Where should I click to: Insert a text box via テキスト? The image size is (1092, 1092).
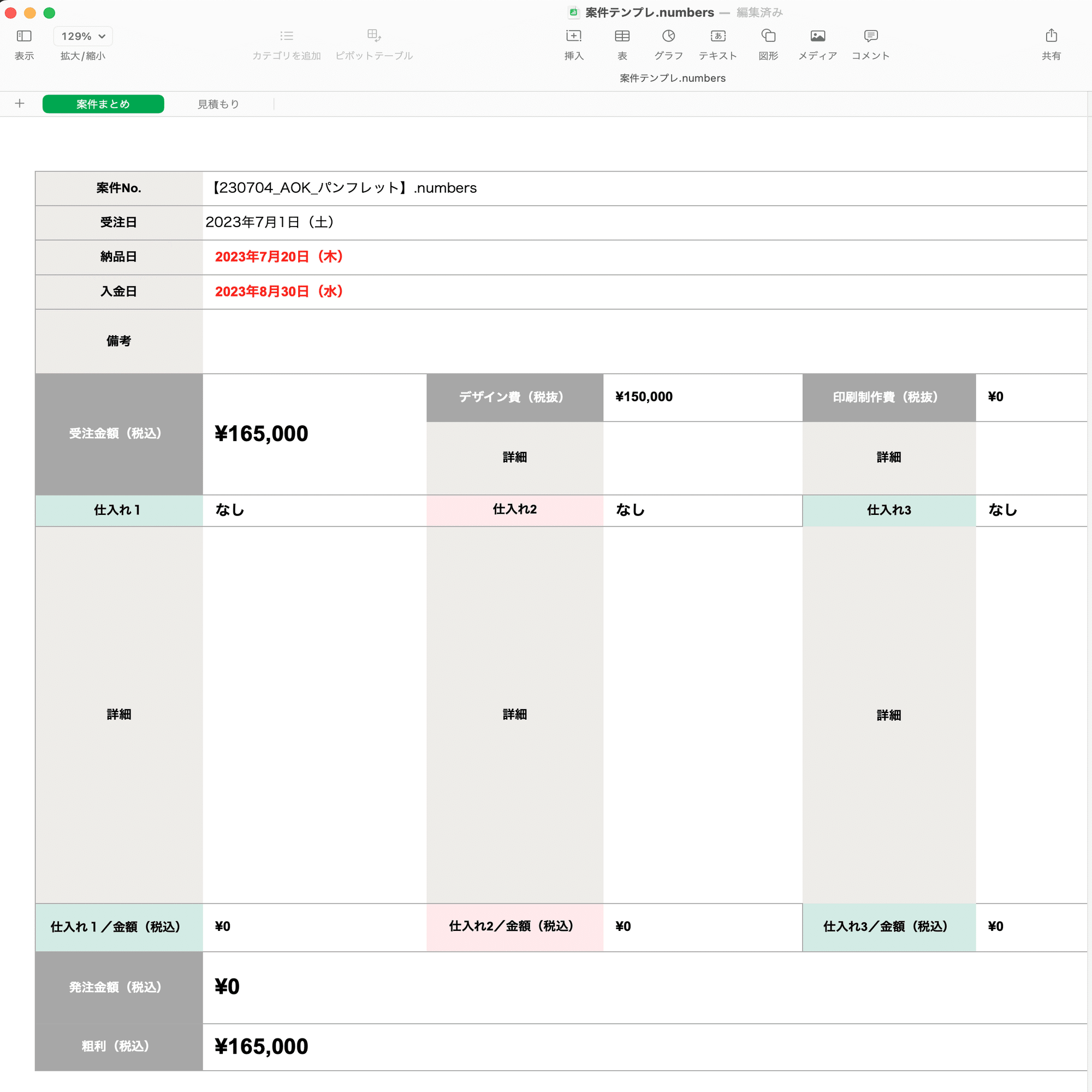click(x=717, y=36)
